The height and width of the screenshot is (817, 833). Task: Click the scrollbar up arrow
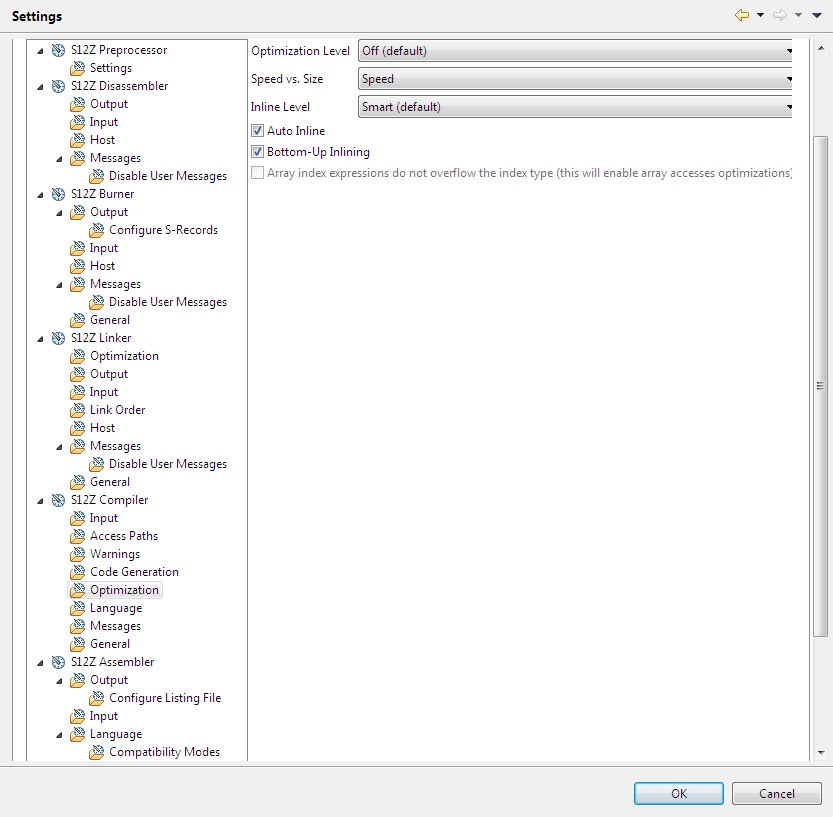[821, 48]
